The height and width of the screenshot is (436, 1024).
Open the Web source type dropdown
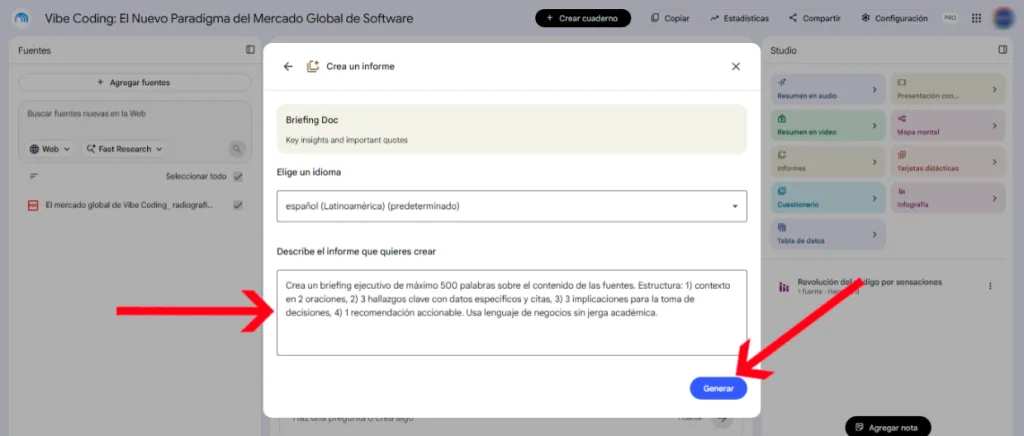click(x=50, y=149)
